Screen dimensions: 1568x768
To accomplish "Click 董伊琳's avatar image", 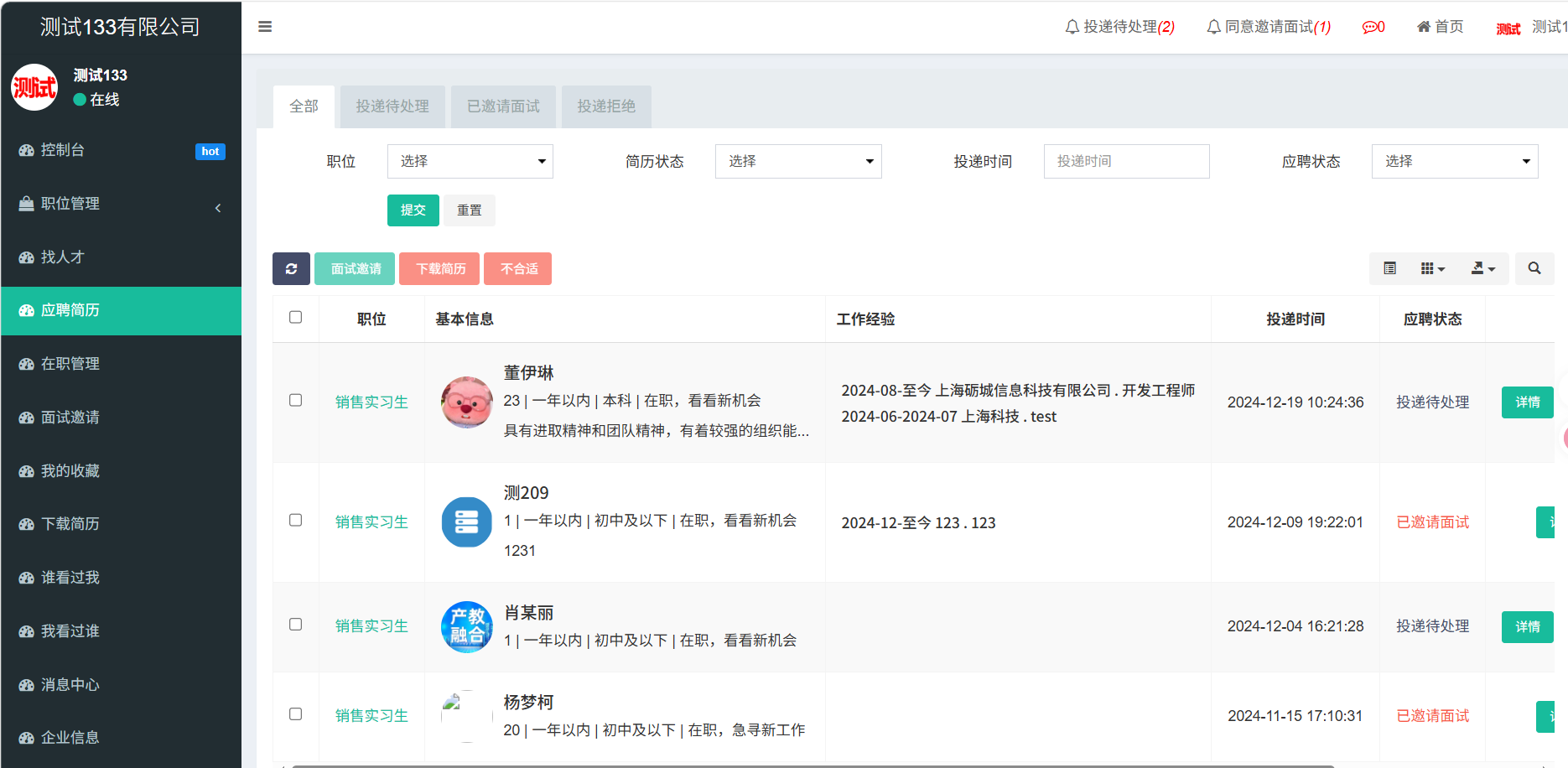I will 466,402.
